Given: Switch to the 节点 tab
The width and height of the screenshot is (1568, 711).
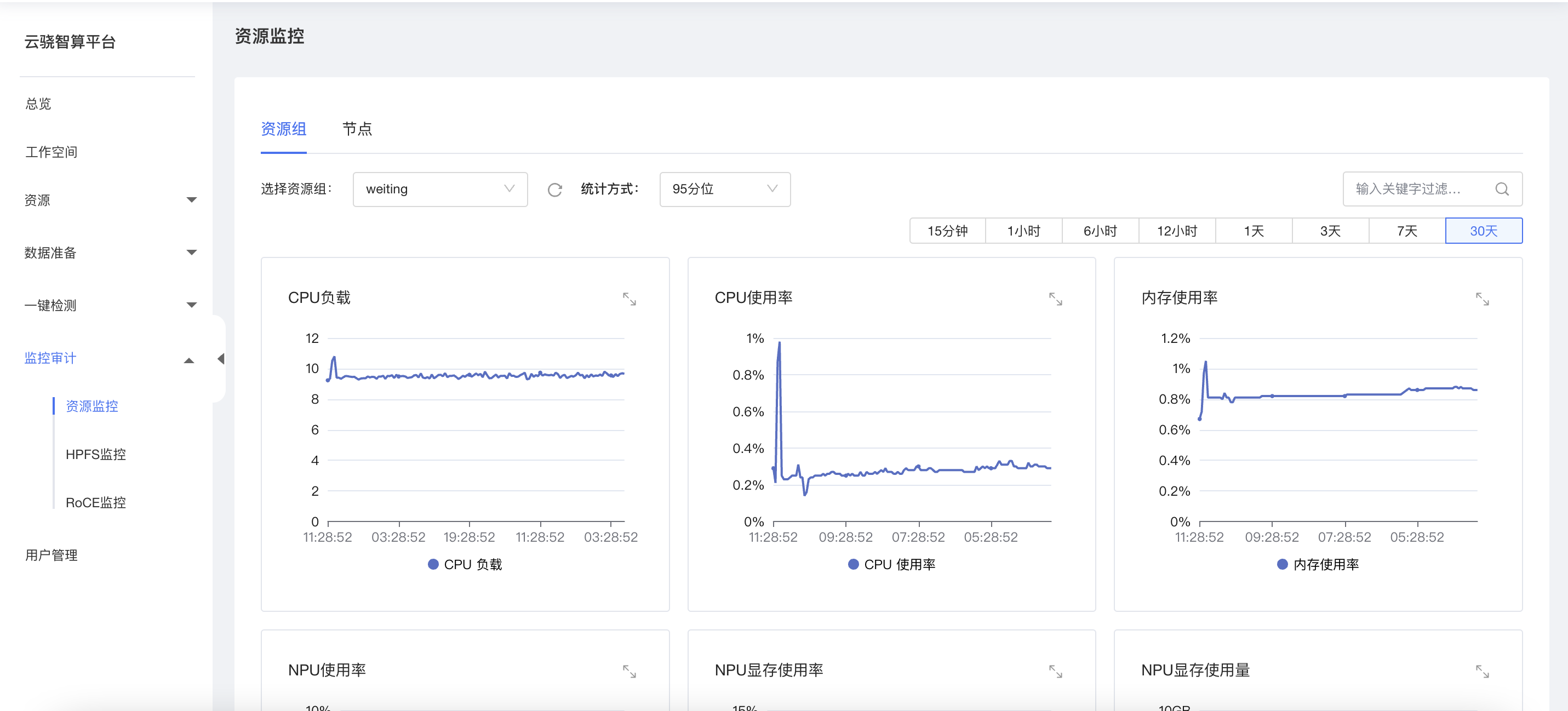Looking at the screenshot, I should (357, 129).
